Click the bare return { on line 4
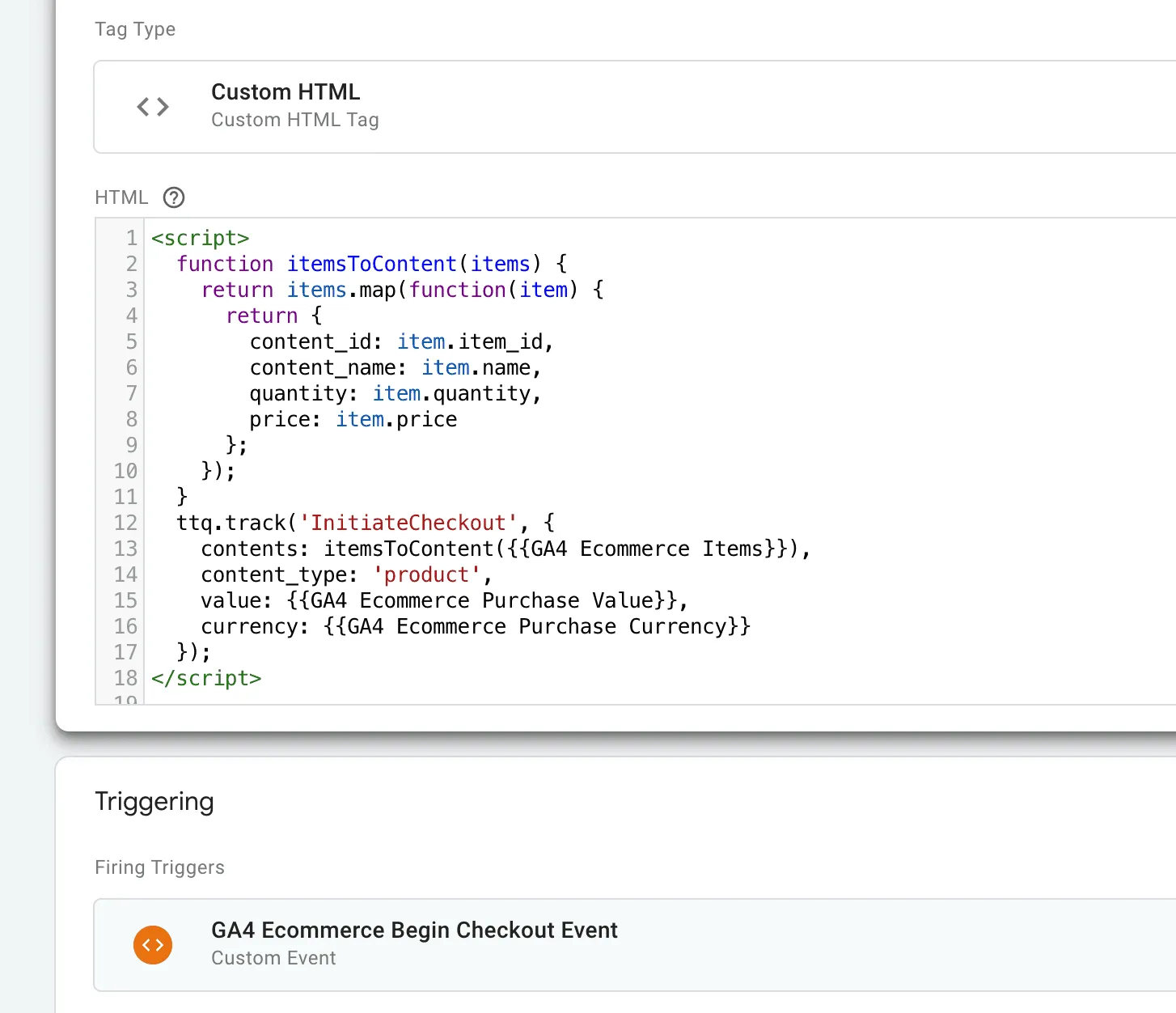 coord(274,316)
